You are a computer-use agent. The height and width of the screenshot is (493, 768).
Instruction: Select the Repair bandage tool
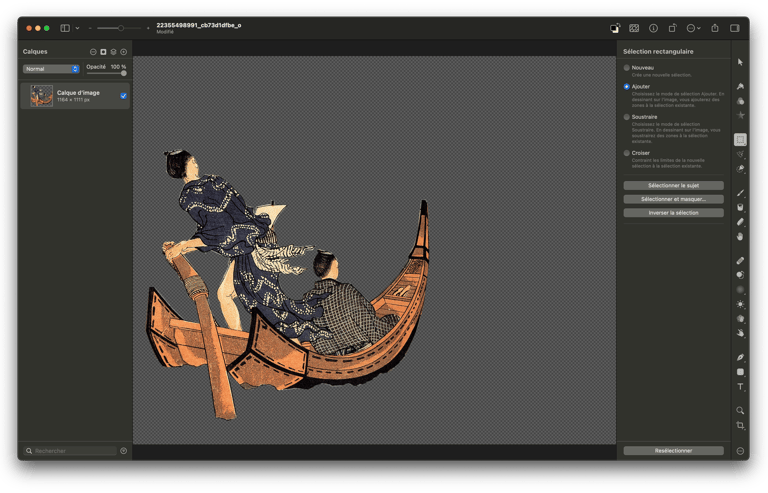[x=740, y=260]
